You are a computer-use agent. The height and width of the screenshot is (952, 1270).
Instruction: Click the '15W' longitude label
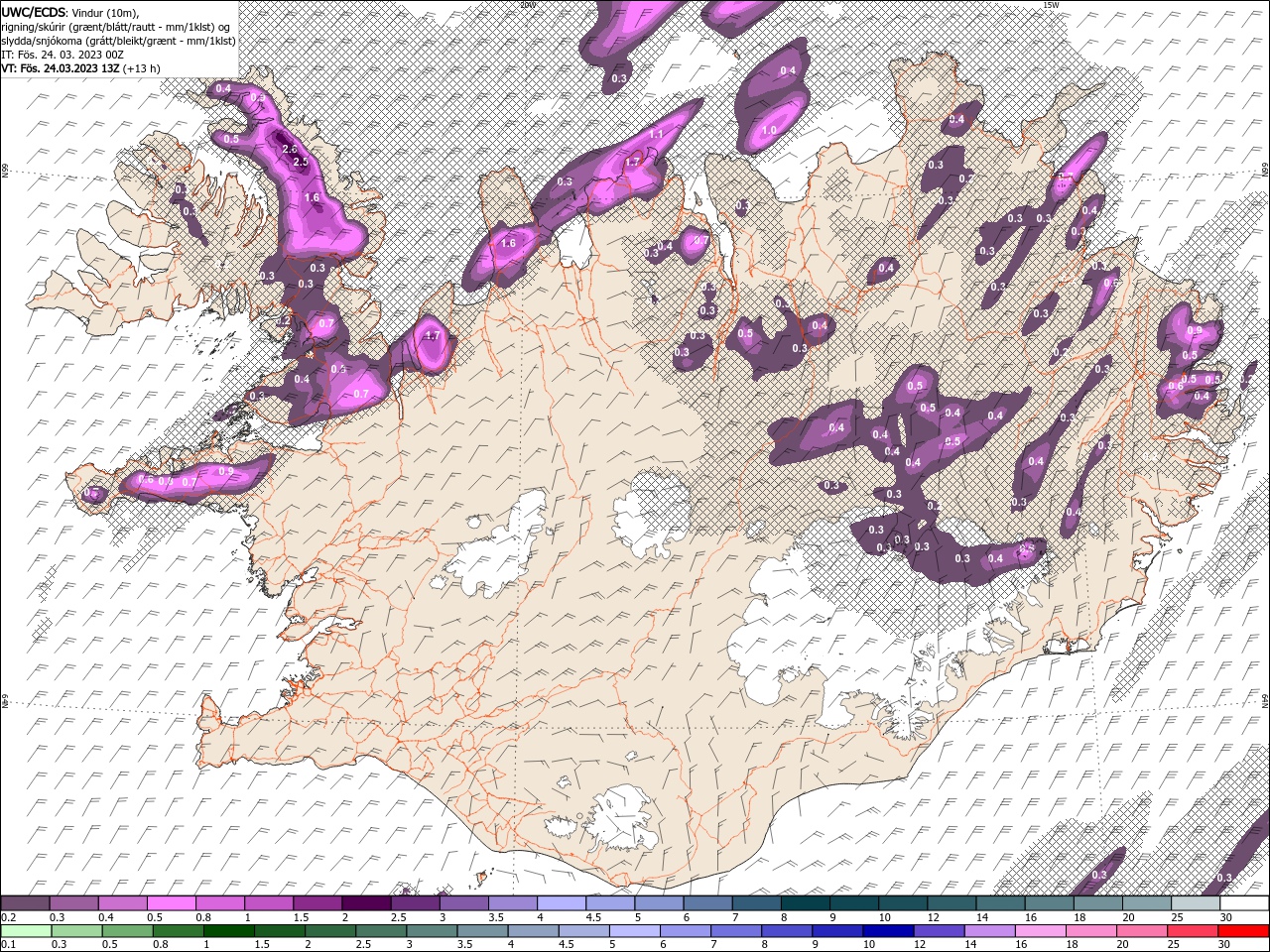tap(1051, 5)
